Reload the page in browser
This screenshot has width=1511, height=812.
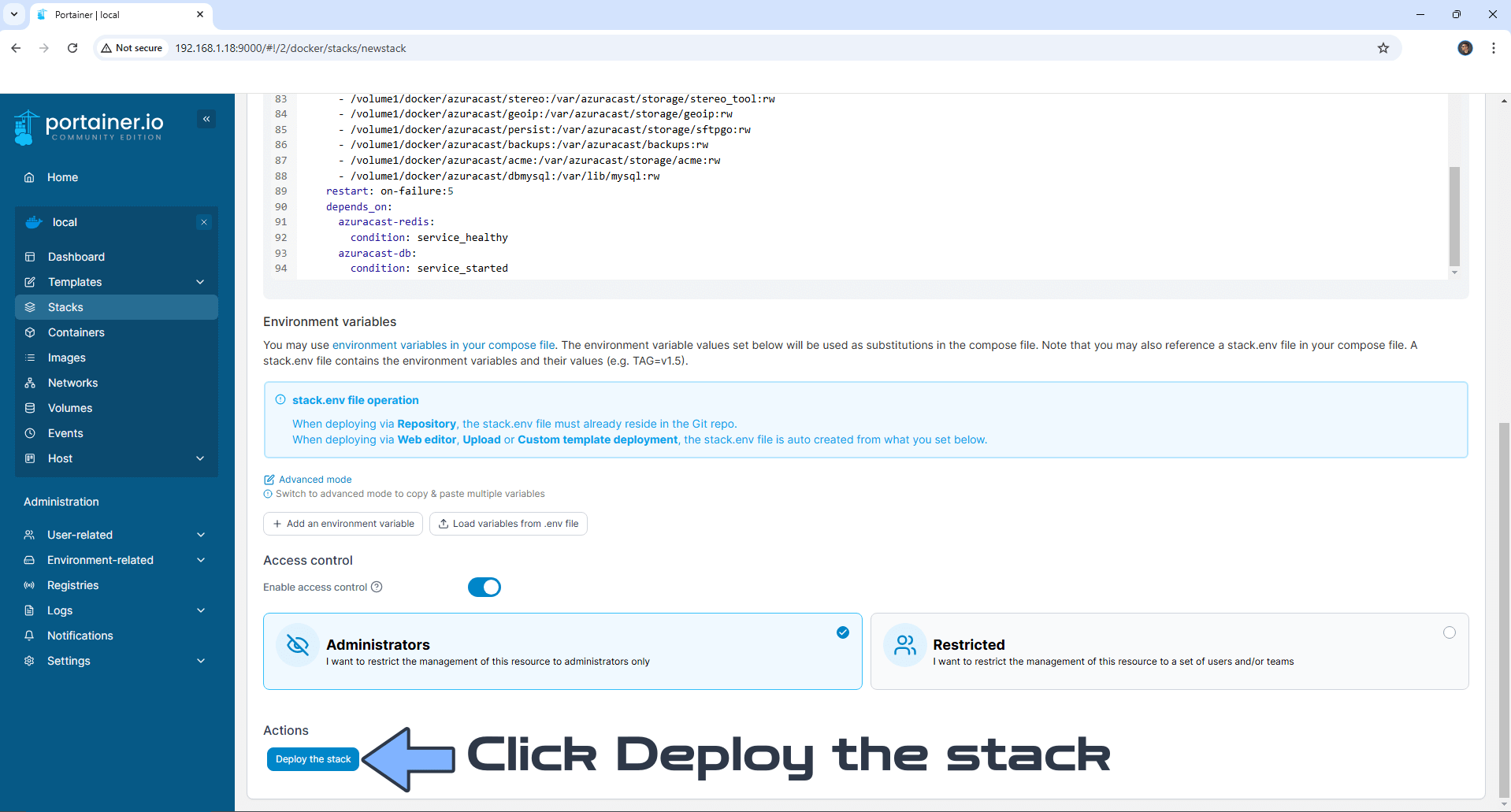(x=72, y=48)
